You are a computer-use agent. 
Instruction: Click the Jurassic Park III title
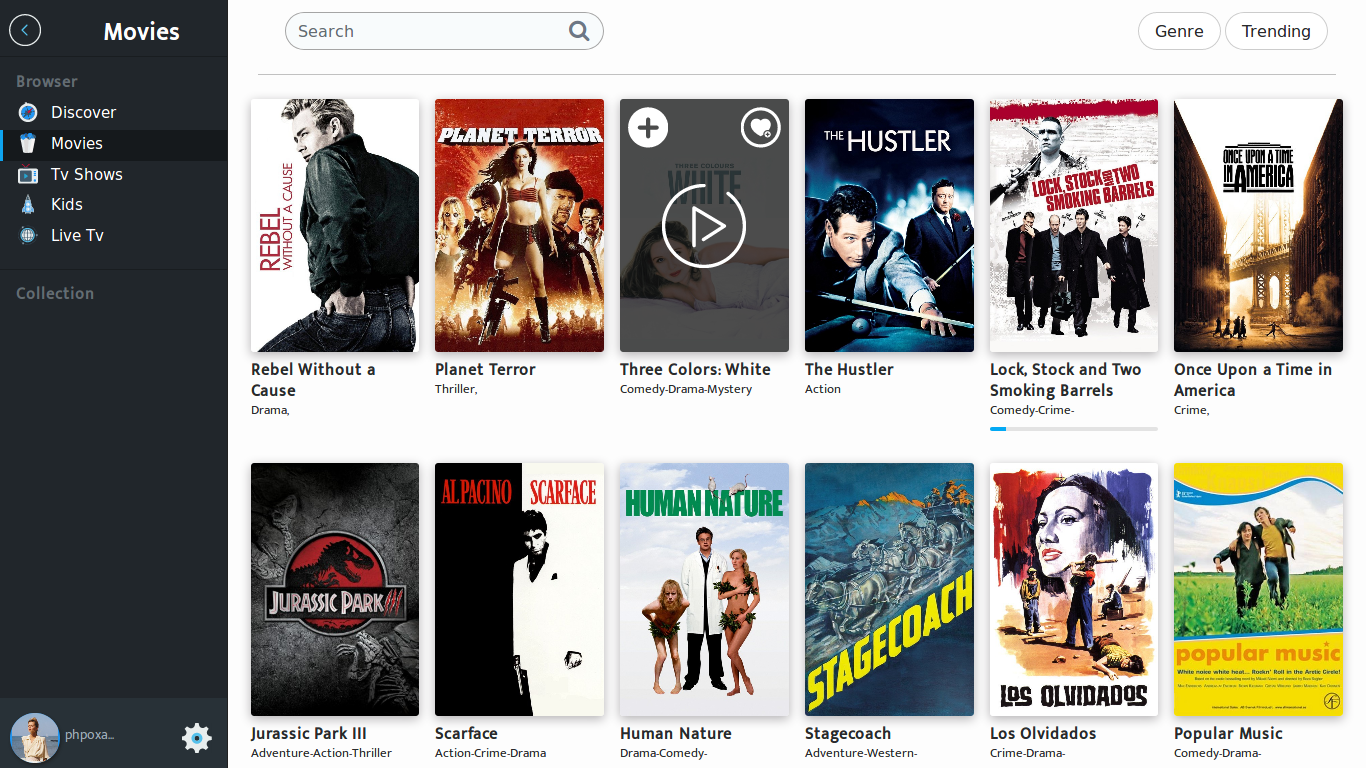[x=309, y=733]
